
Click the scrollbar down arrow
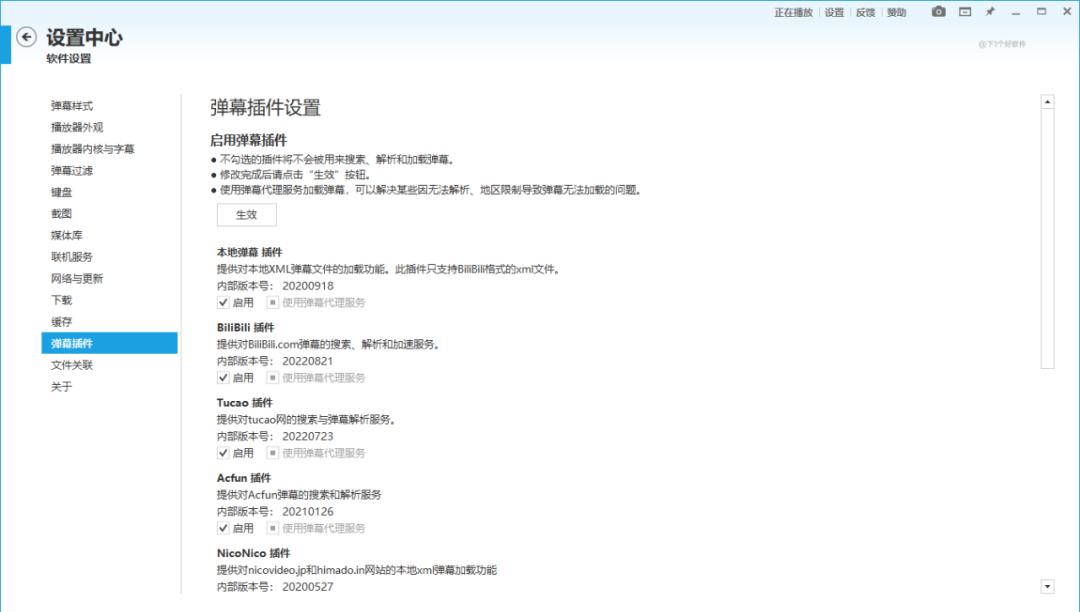(1047, 587)
